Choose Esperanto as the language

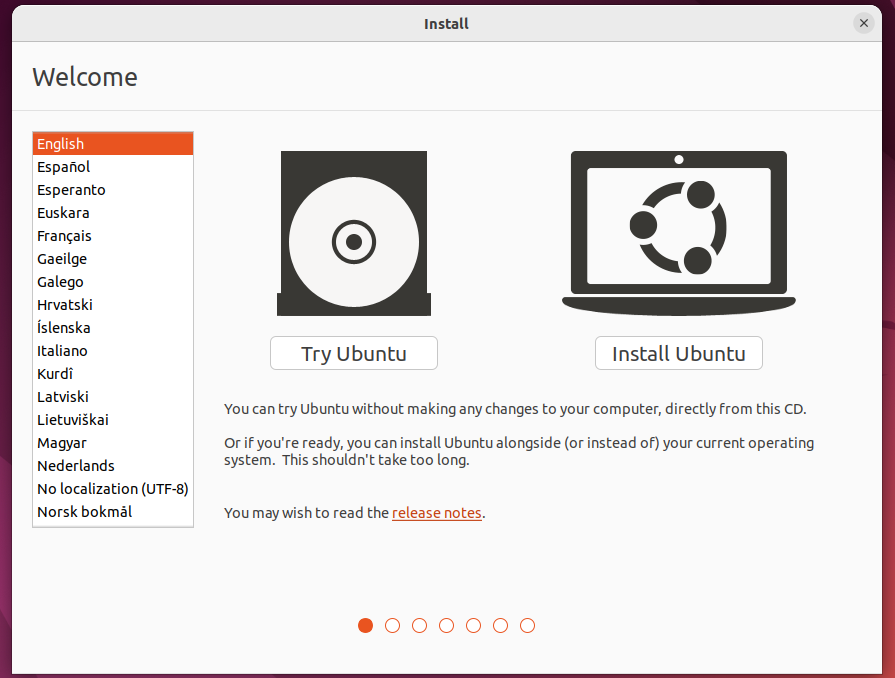tap(113, 189)
